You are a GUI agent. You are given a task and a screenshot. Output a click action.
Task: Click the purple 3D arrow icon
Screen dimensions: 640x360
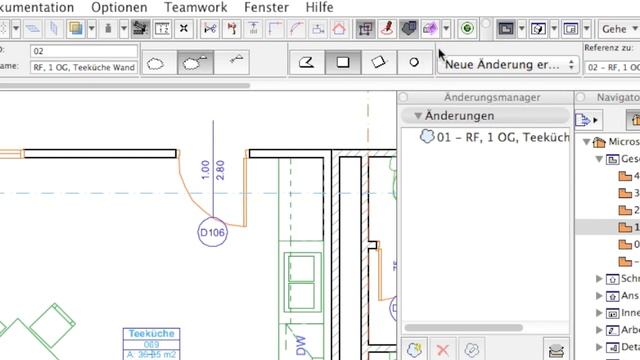(430, 29)
